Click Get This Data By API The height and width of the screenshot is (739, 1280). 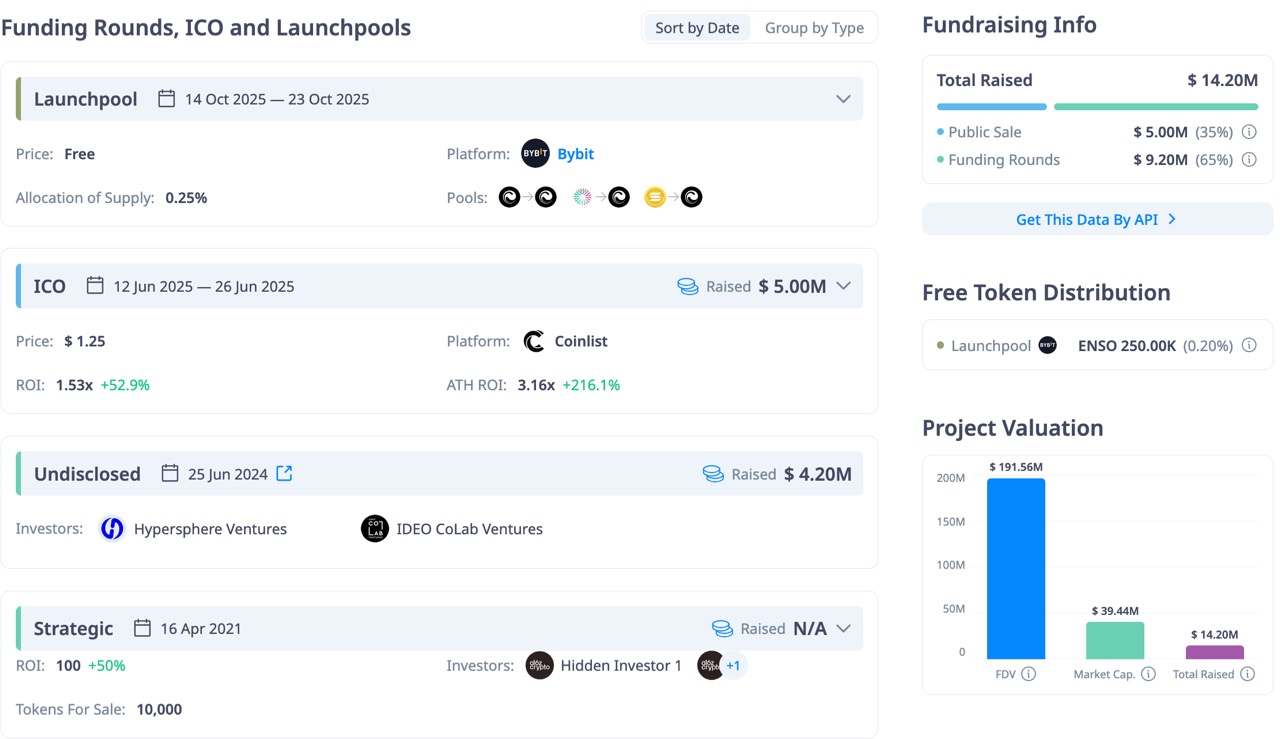pos(1096,220)
